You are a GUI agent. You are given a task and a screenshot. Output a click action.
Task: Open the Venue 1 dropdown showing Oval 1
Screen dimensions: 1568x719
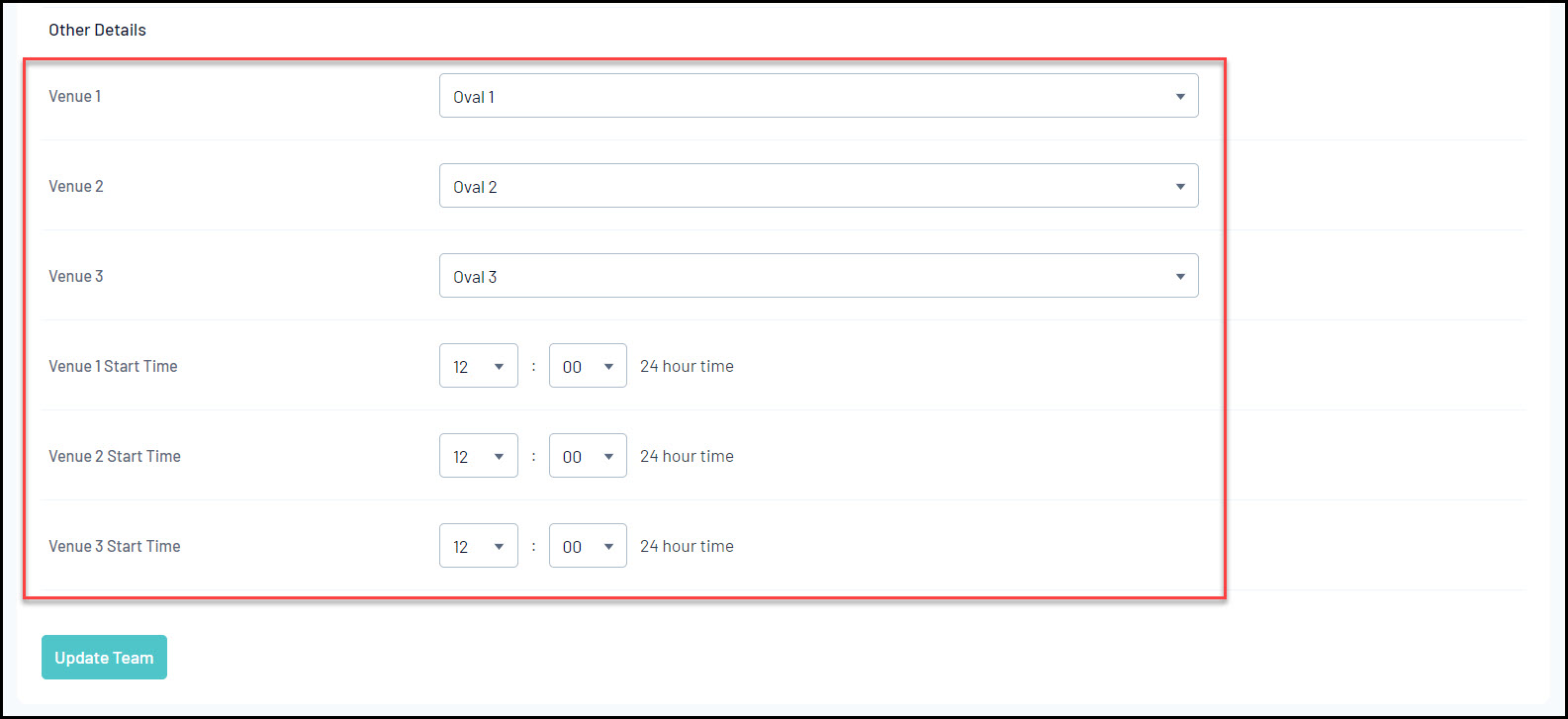pyautogui.click(x=818, y=96)
